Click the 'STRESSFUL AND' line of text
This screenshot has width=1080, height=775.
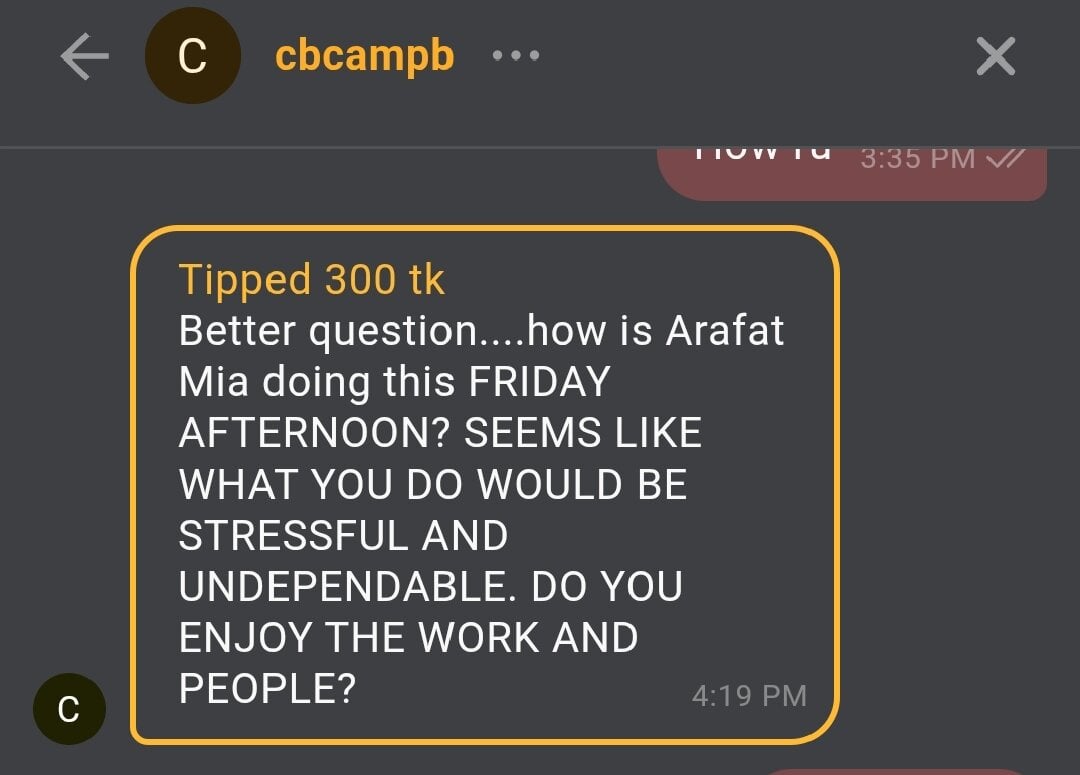click(x=343, y=536)
